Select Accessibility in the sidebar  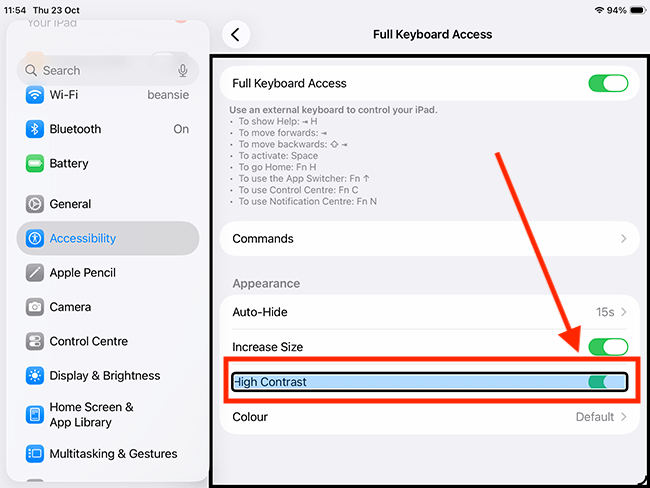tap(108, 238)
